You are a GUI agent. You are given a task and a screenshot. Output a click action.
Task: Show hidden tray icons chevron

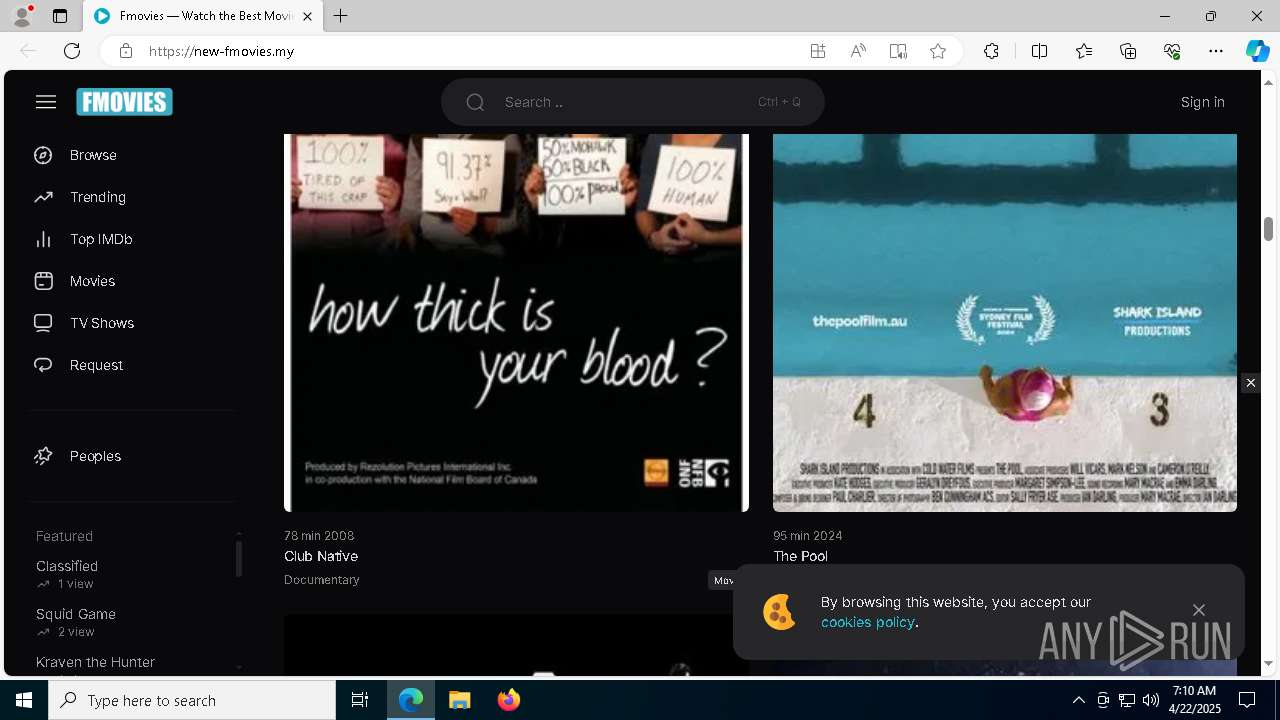coord(1078,700)
